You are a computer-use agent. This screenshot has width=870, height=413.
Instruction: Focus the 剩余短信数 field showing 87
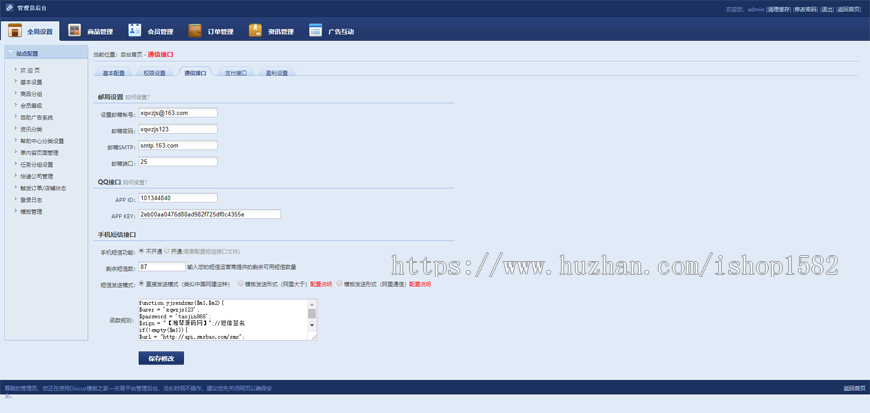[x=162, y=266]
